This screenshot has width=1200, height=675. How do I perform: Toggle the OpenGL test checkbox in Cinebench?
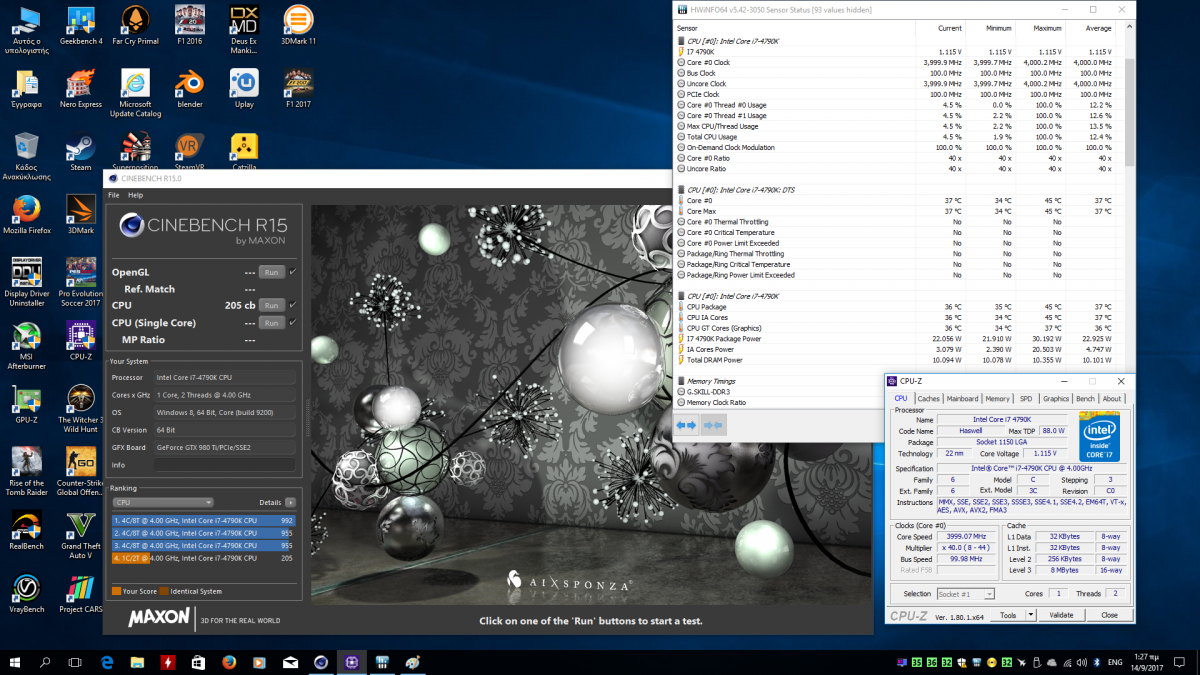(x=292, y=272)
